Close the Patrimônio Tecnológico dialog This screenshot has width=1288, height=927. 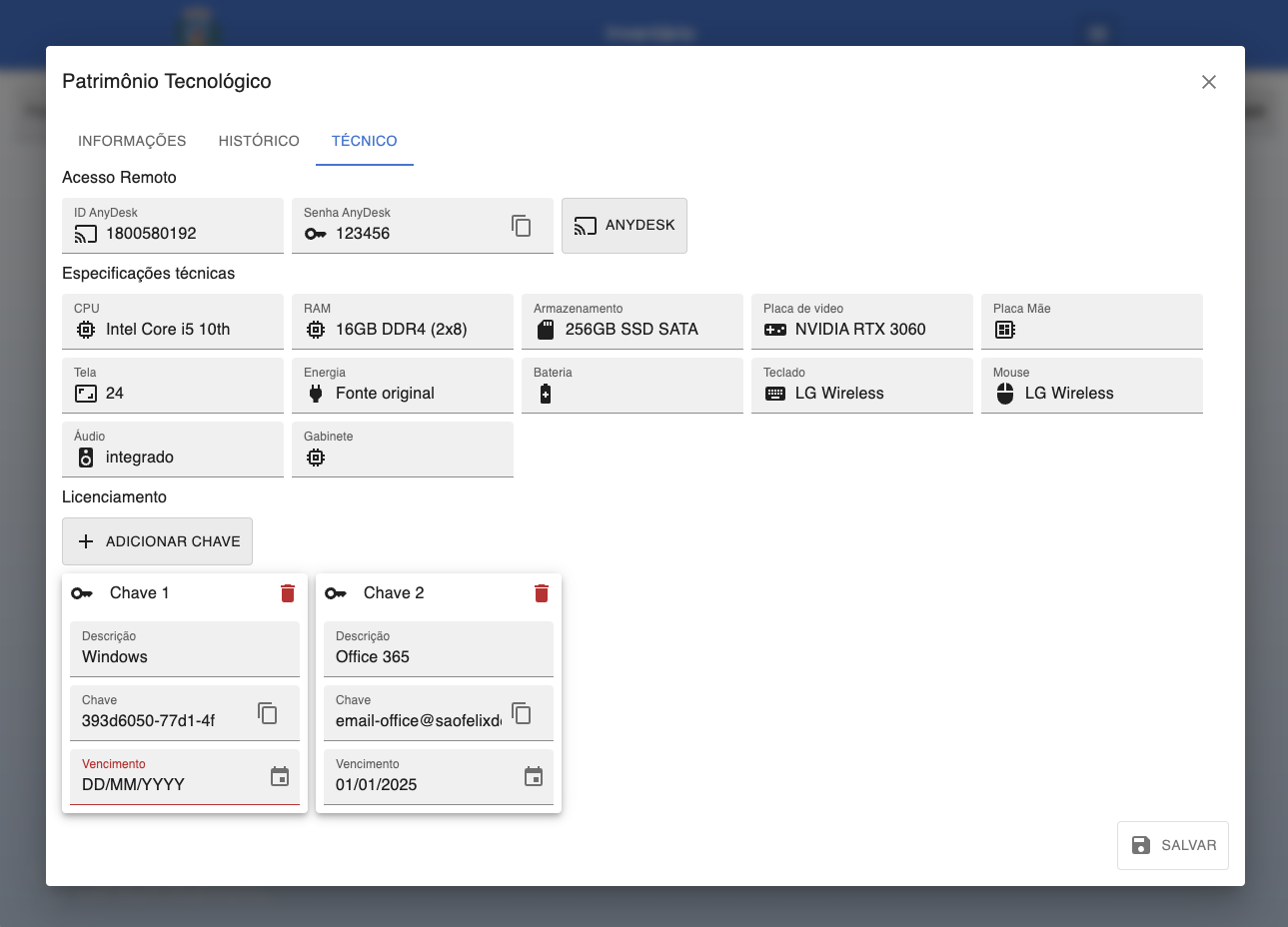(1208, 82)
